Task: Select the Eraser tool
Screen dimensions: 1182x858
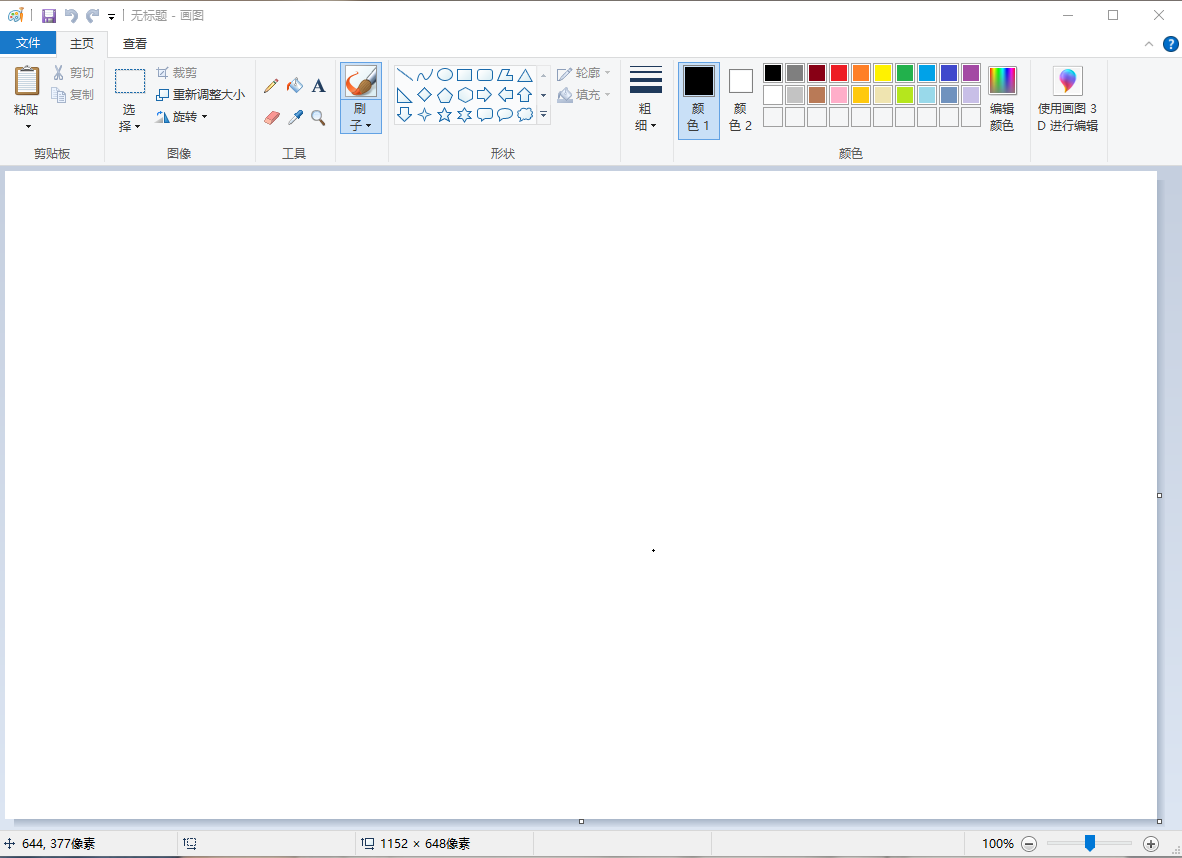Action: click(x=271, y=118)
